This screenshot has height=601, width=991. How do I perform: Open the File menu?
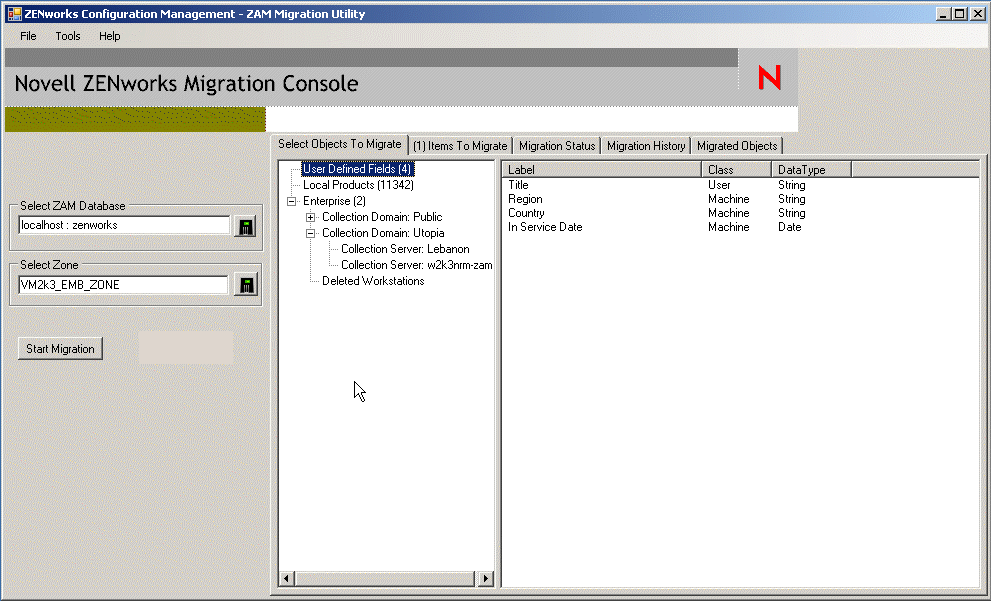[x=28, y=36]
